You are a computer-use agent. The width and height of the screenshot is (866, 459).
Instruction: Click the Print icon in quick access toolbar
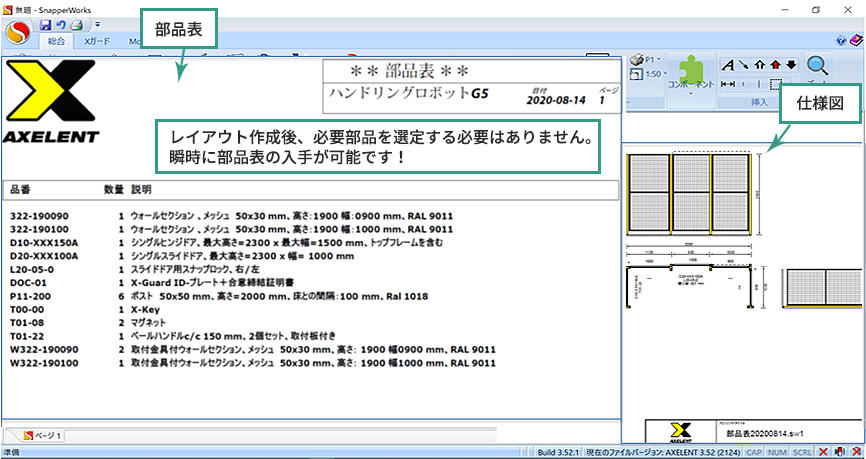coord(77,24)
